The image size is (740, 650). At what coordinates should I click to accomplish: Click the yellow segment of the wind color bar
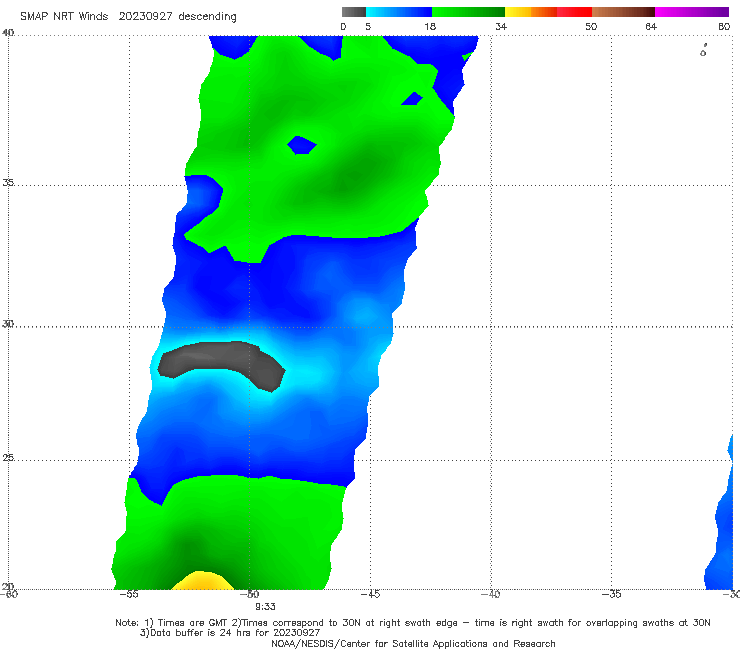pos(518,12)
